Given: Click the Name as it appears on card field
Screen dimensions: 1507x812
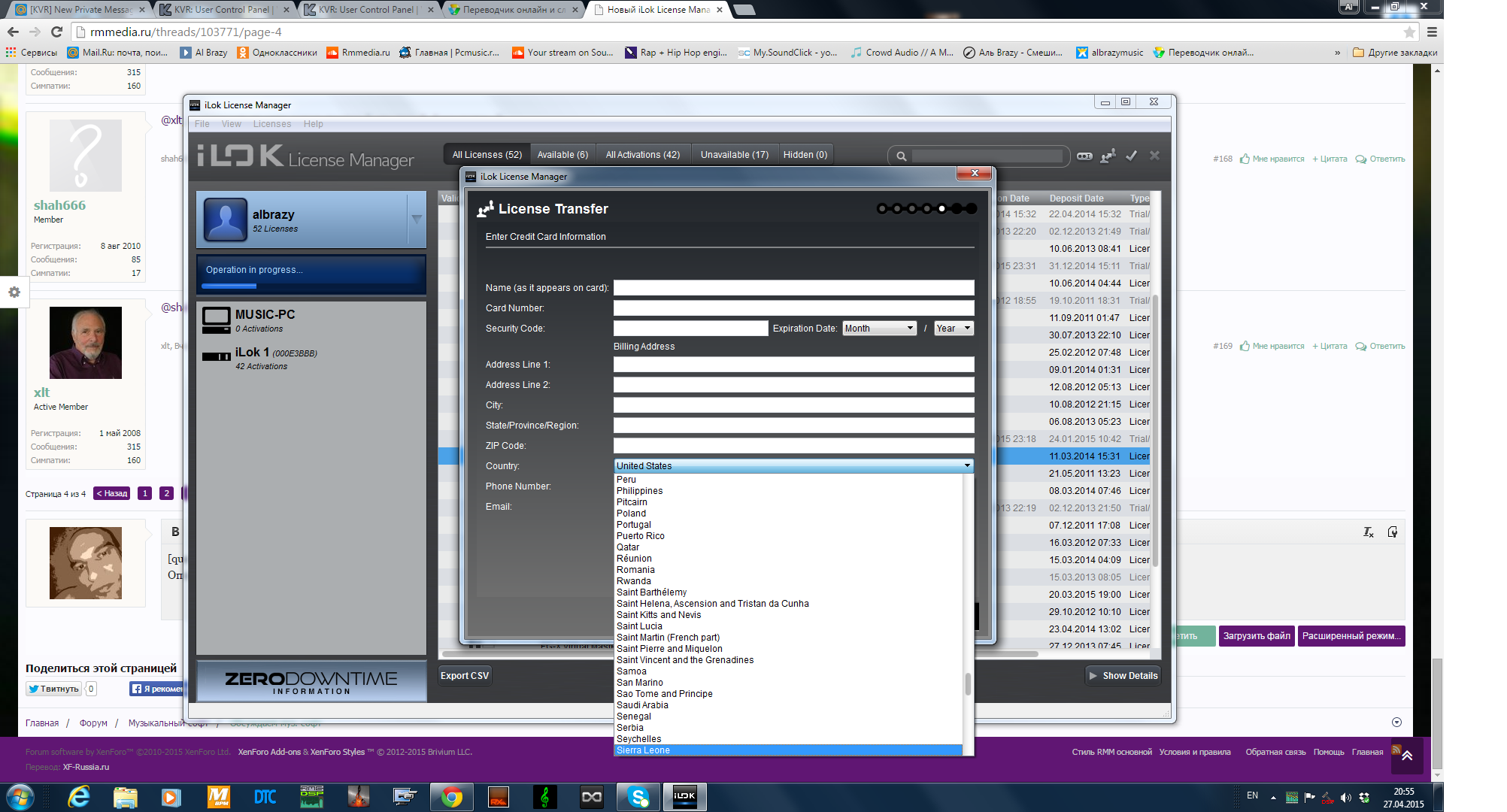Looking at the screenshot, I should [793, 288].
